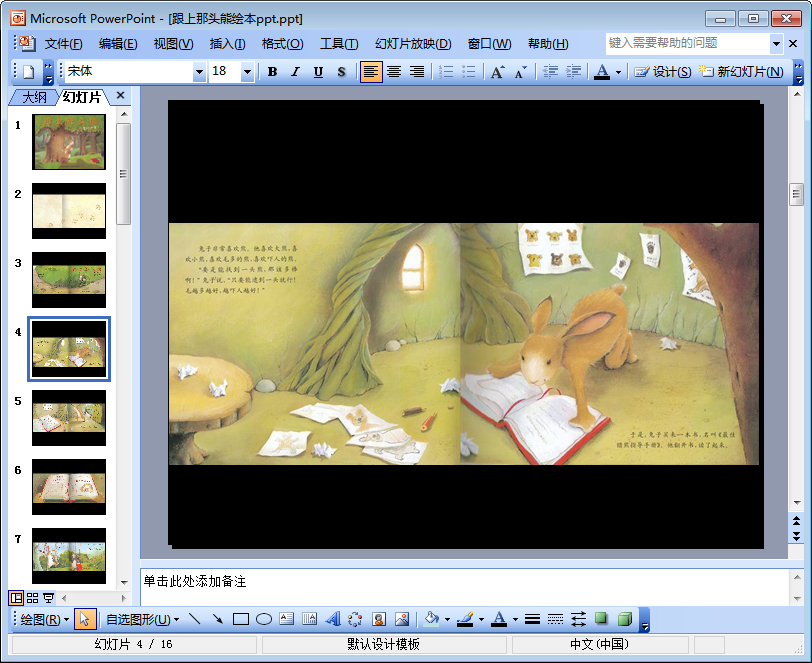
Task: Select the Arrow drawing tool
Action: 218,619
